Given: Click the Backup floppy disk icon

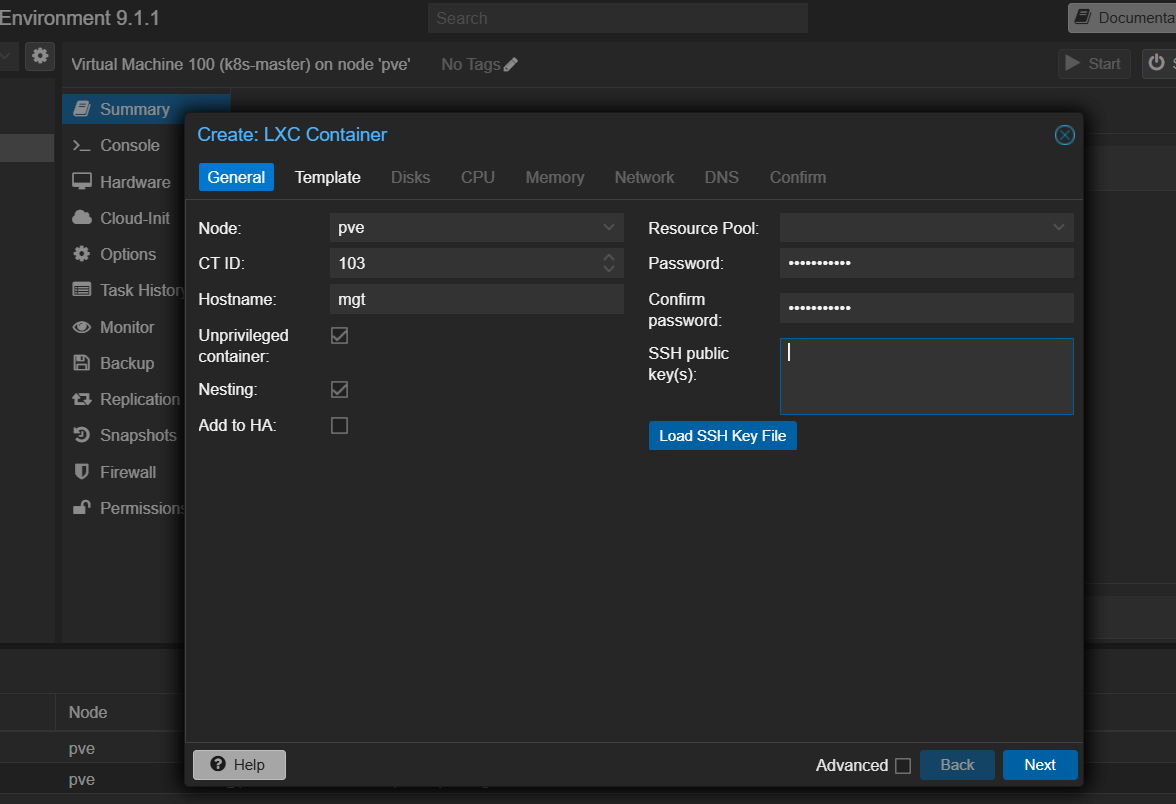Looking at the screenshot, I should 82,363.
